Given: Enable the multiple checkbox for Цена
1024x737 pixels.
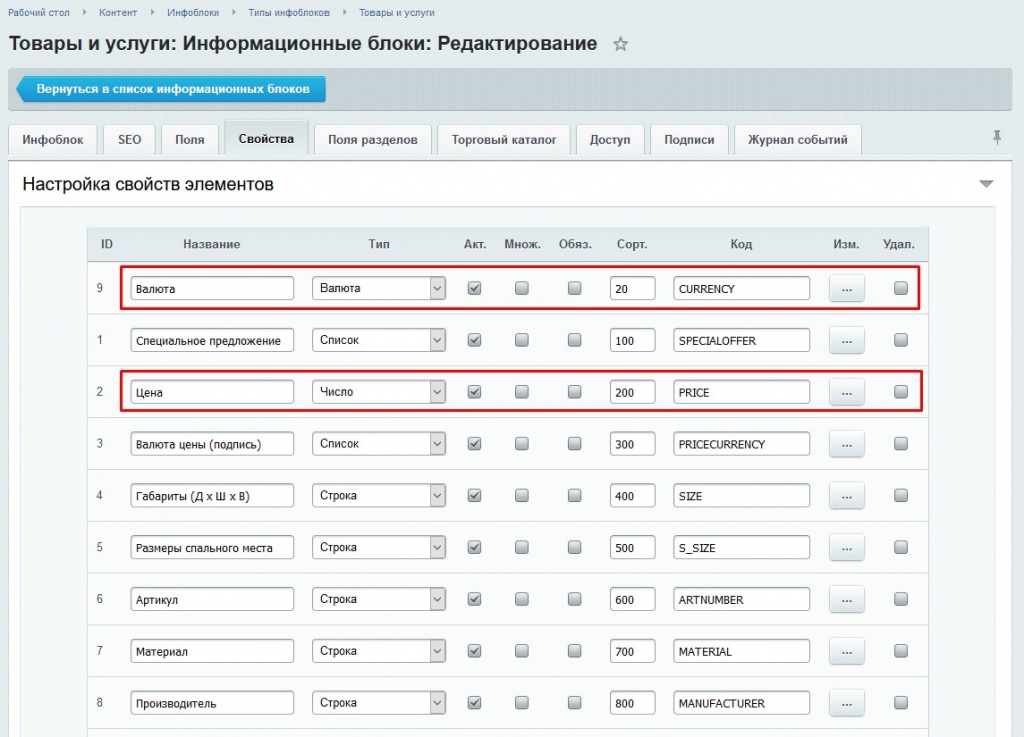Looking at the screenshot, I should point(522,392).
